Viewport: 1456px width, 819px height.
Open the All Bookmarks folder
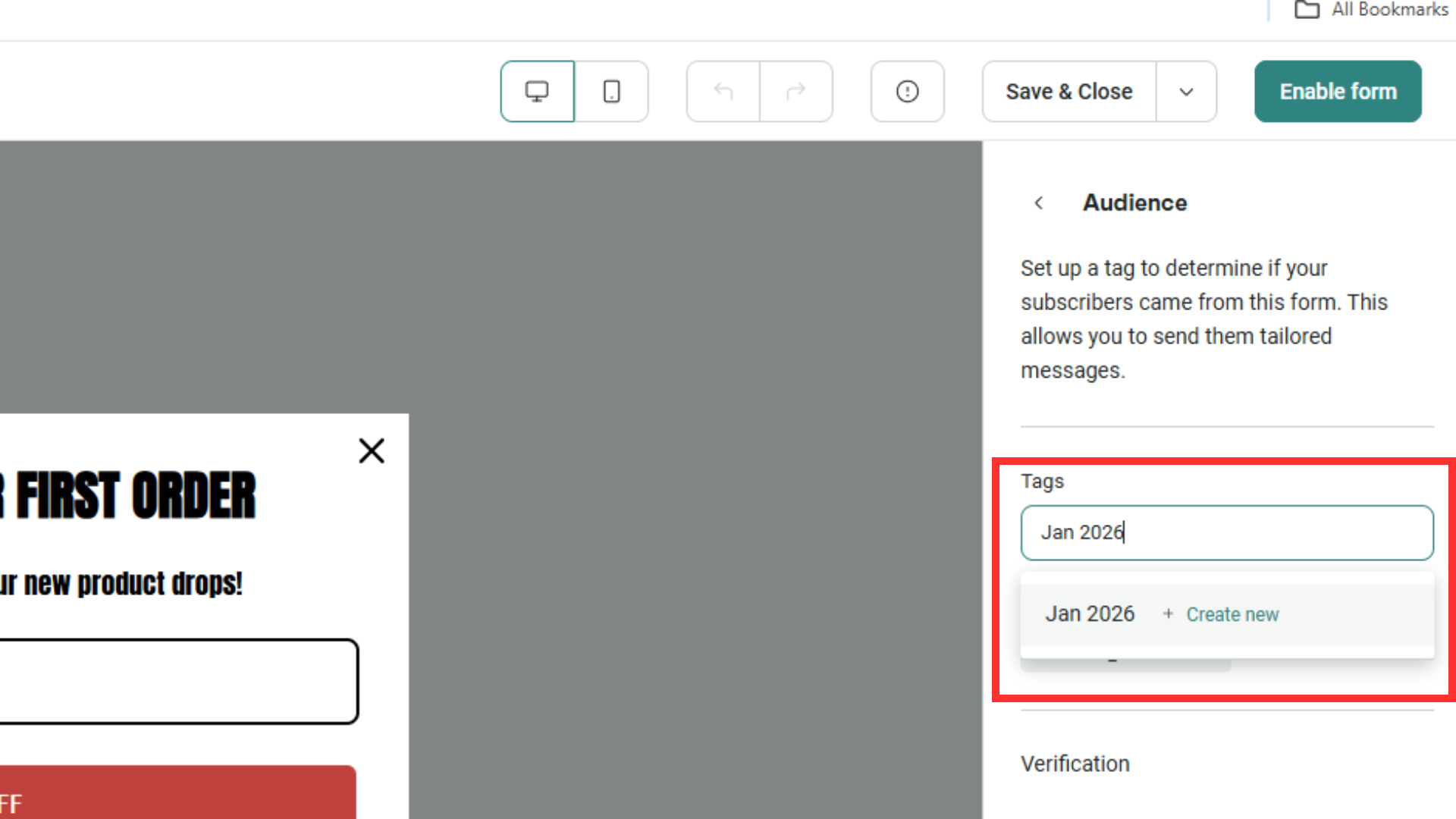[1373, 10]
